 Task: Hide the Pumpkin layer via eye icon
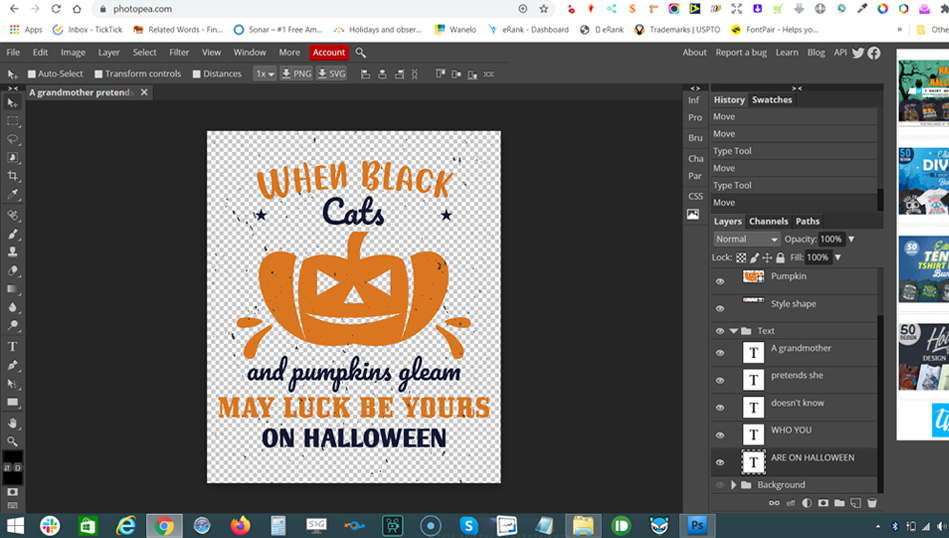click(x=719, y=280)
